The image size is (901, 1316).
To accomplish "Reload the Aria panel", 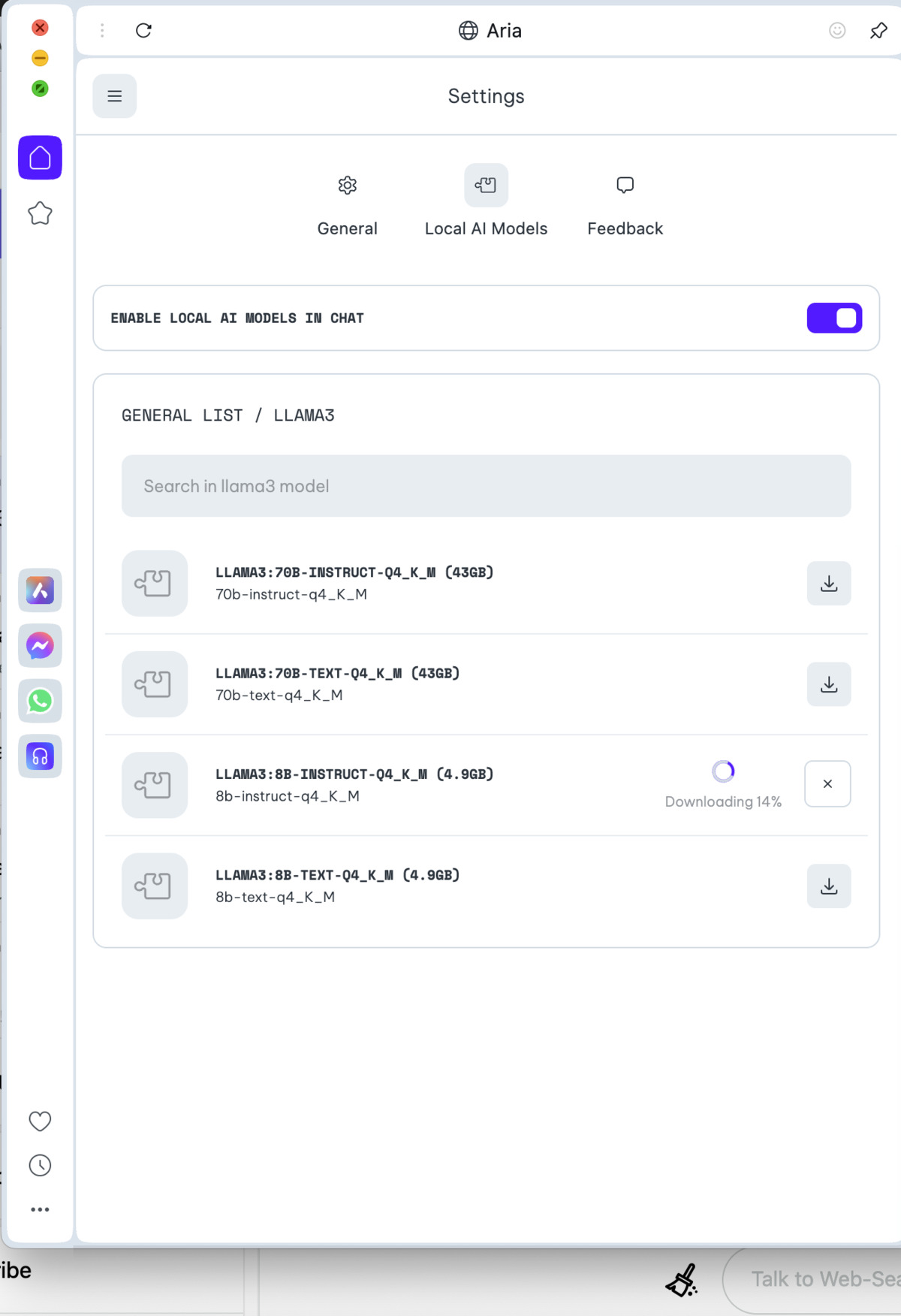I will [143, 31].
